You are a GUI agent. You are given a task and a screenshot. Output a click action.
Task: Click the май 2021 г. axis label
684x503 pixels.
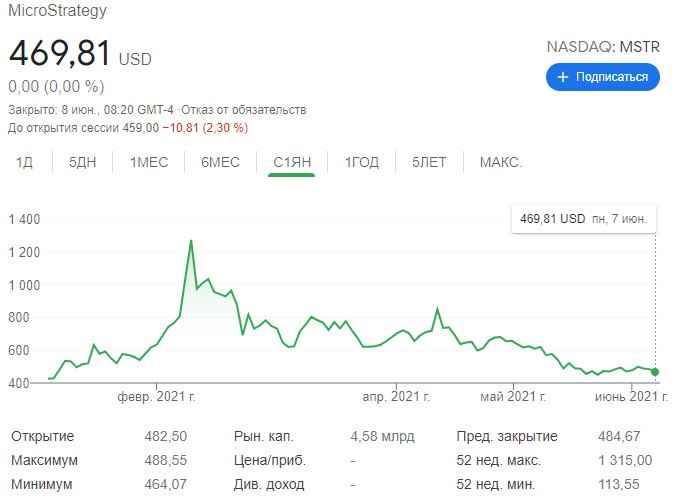click(513, 397)
